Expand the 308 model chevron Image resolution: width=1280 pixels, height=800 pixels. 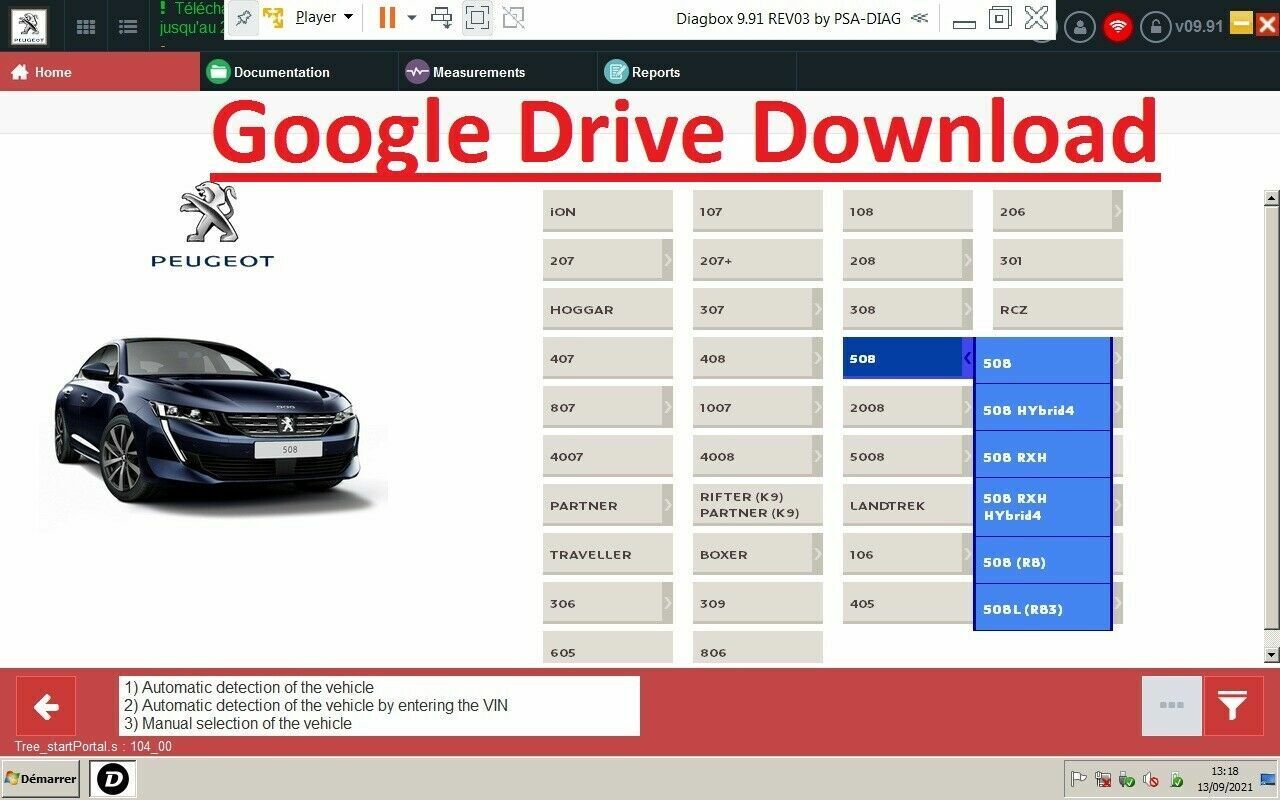967,309
